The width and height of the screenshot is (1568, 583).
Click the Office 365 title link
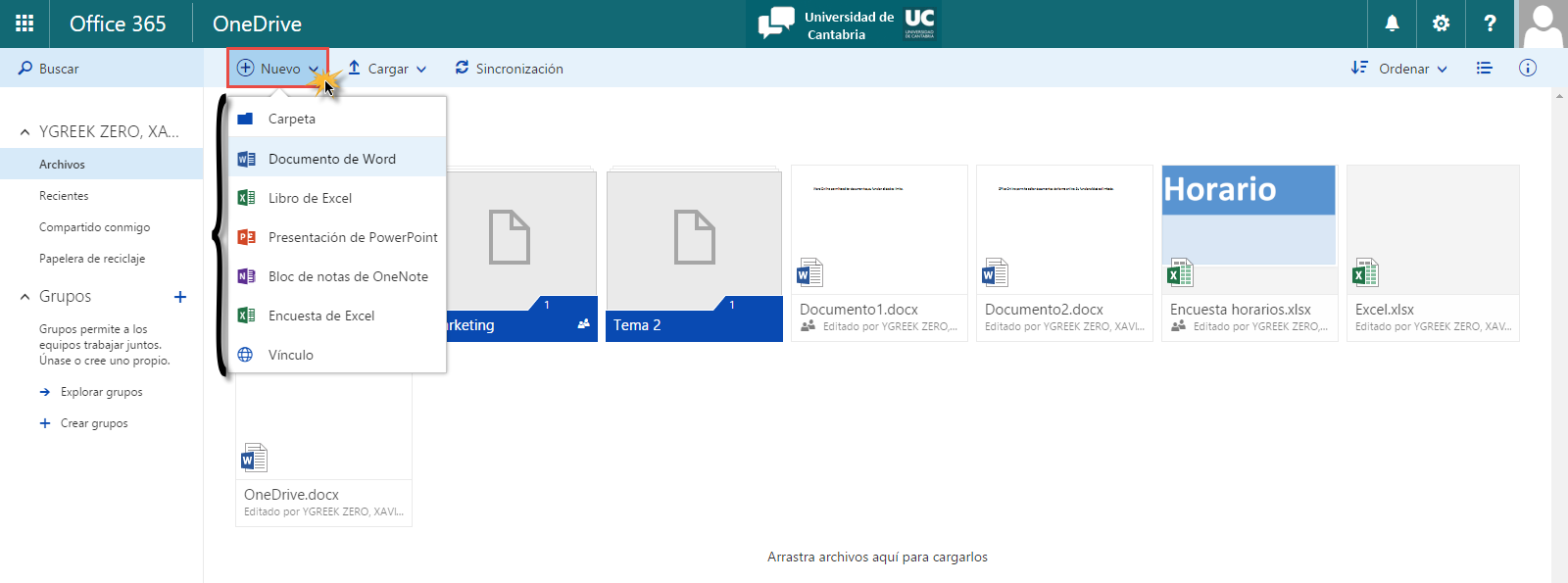pos(118,24)
